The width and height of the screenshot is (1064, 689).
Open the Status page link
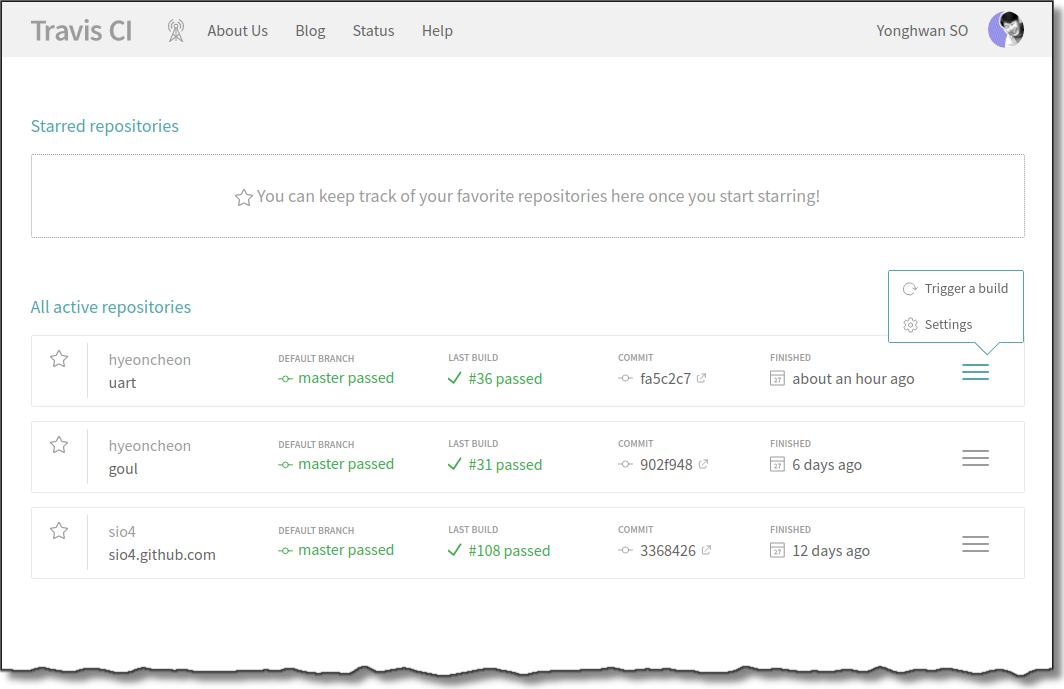click(373, 31)
